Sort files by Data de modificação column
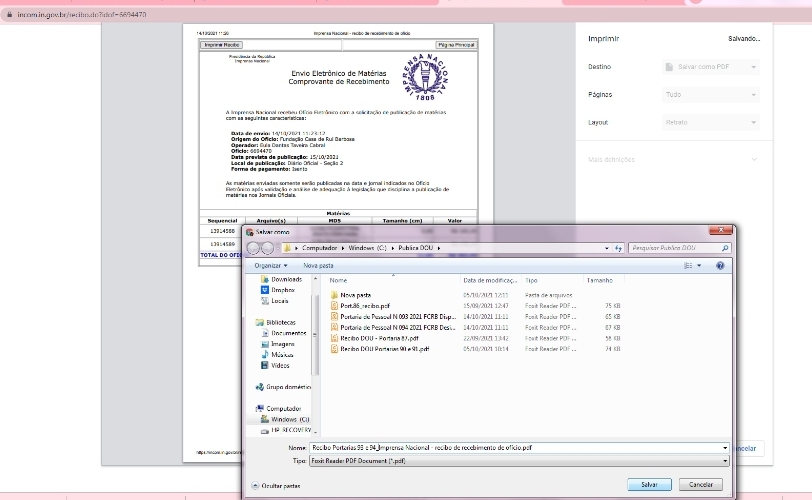Viewport: 812px width, 500px height. [x=488, y=281]
